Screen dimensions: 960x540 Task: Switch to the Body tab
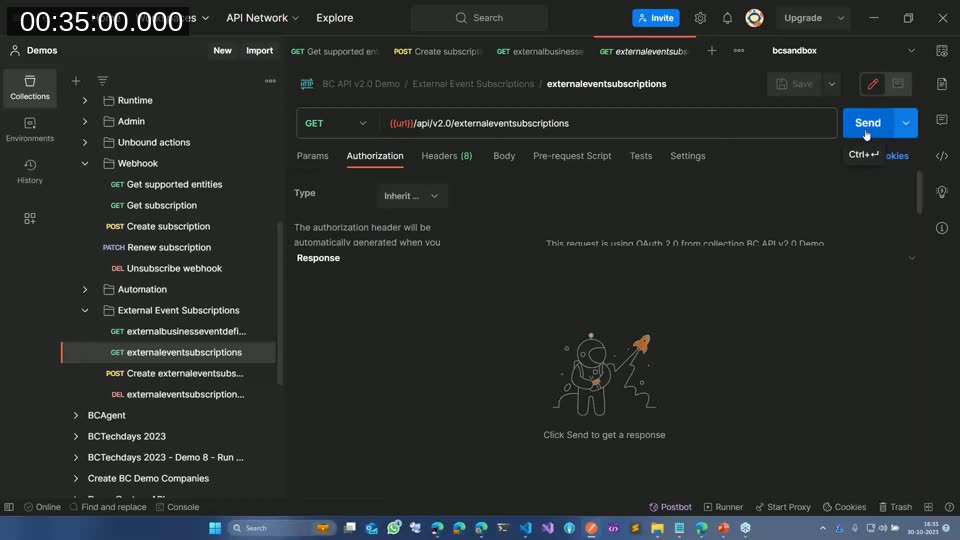504,156
